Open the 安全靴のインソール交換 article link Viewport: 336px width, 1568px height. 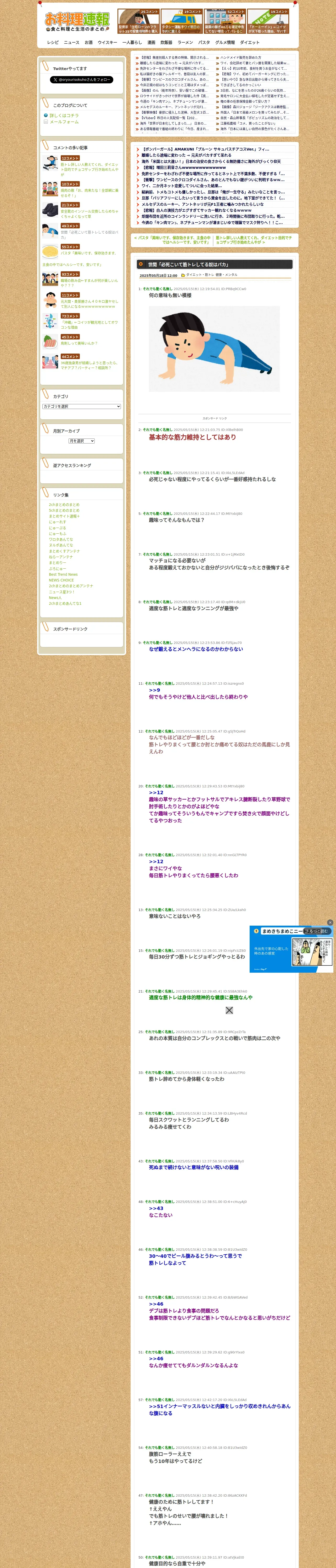[x=90, y=214]
